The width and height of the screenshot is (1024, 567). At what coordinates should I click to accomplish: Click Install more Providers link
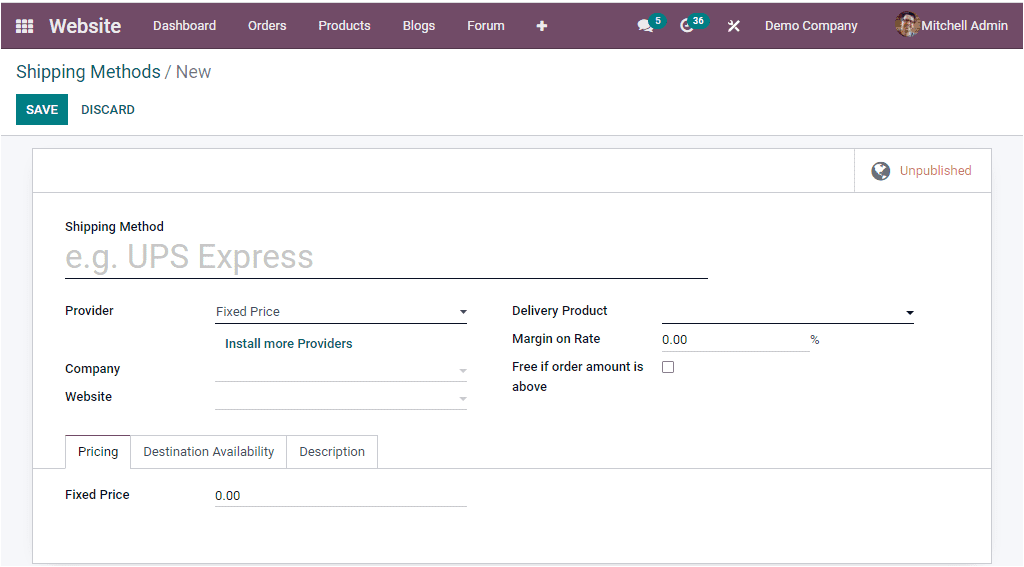tap(288, 344)
